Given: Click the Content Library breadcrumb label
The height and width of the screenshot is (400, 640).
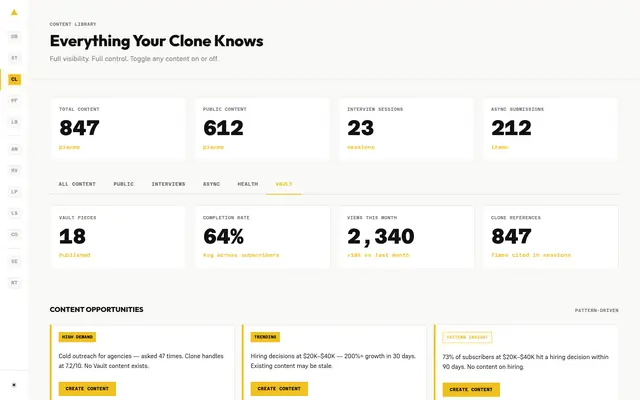Looking at the screenshot, I should coord(73,24).
